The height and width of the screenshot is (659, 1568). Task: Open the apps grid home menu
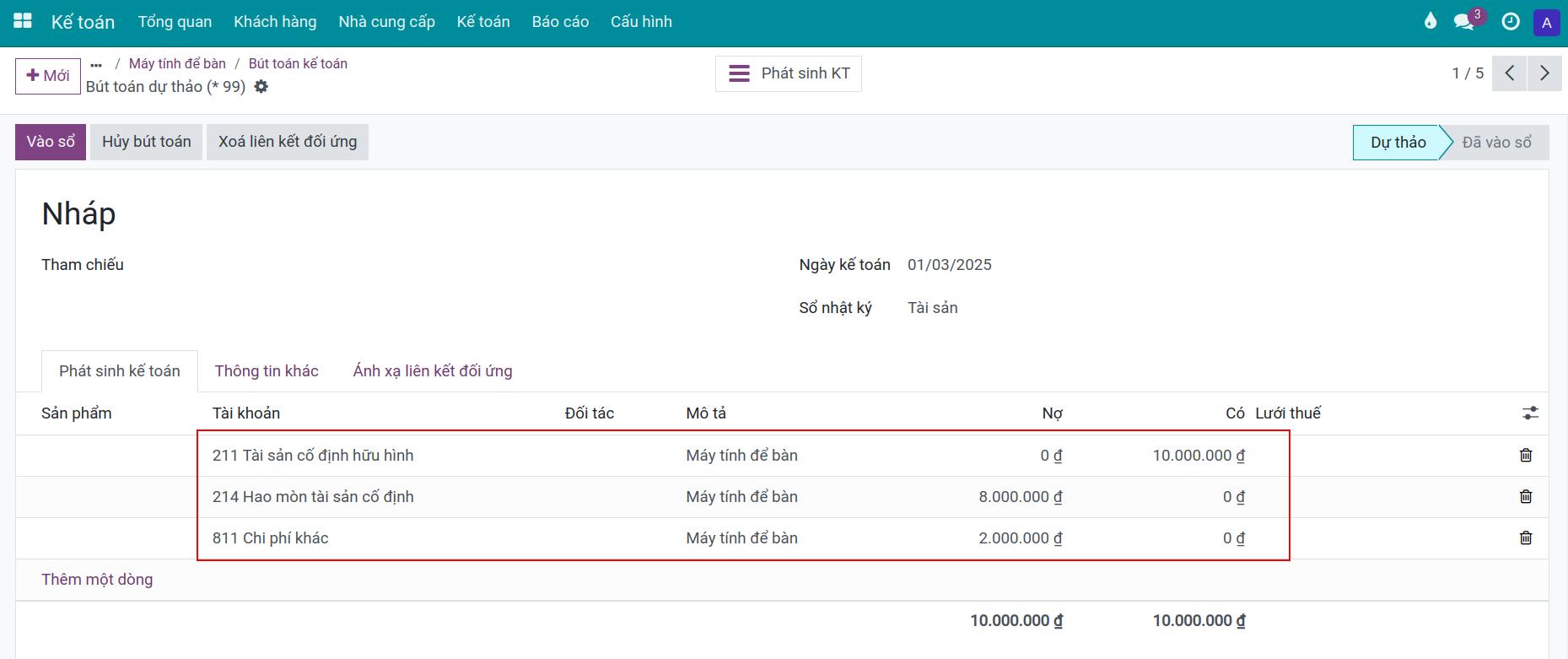23,21
